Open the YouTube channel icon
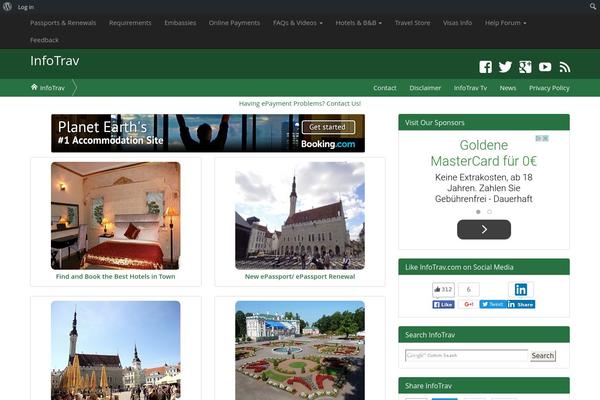Image resolution: width=600 pixels, height=400 pixels. pyautogui.click(x=545, y=67)
